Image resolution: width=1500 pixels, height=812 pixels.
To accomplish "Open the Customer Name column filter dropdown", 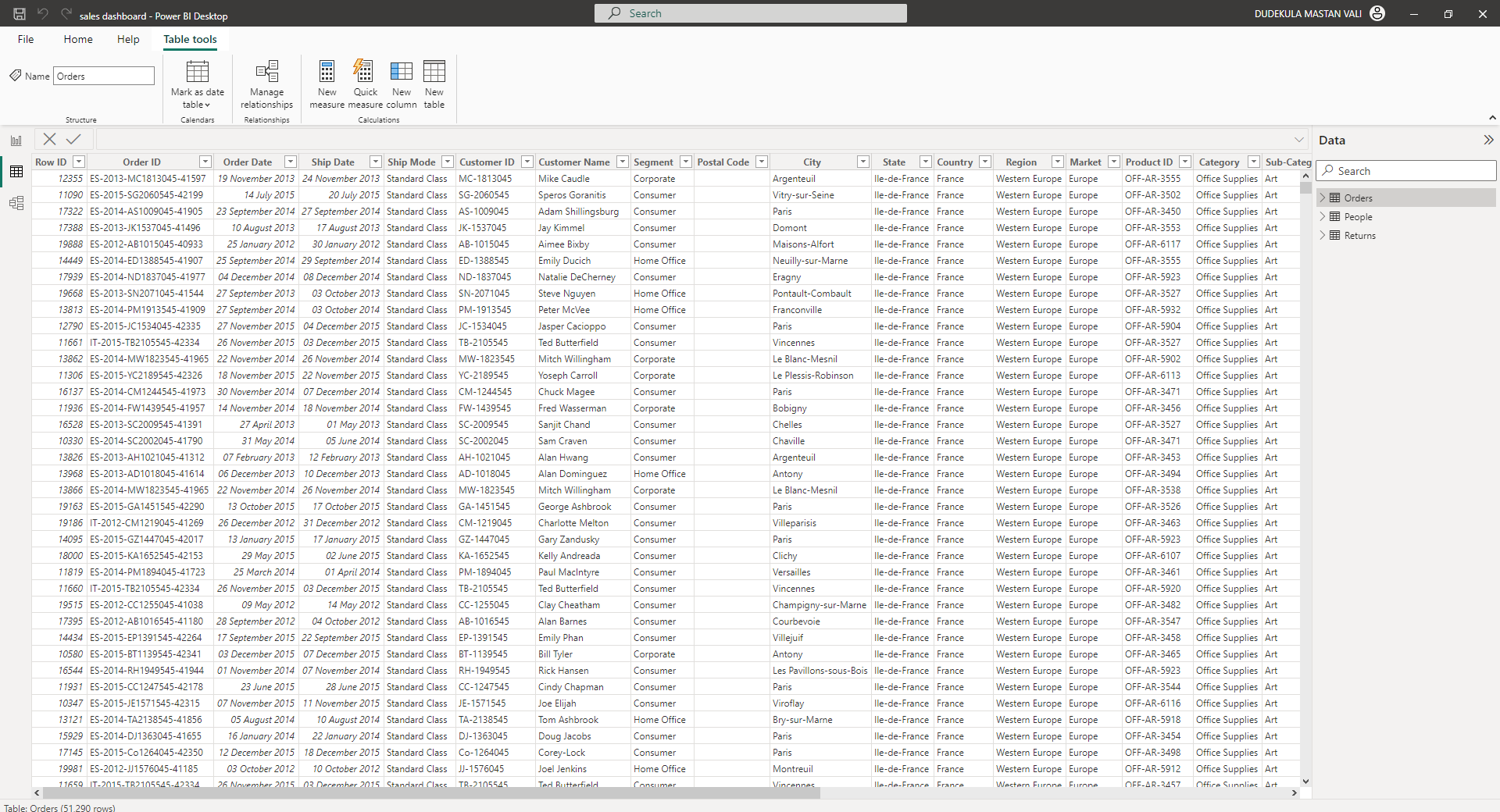I will (623, 162).
